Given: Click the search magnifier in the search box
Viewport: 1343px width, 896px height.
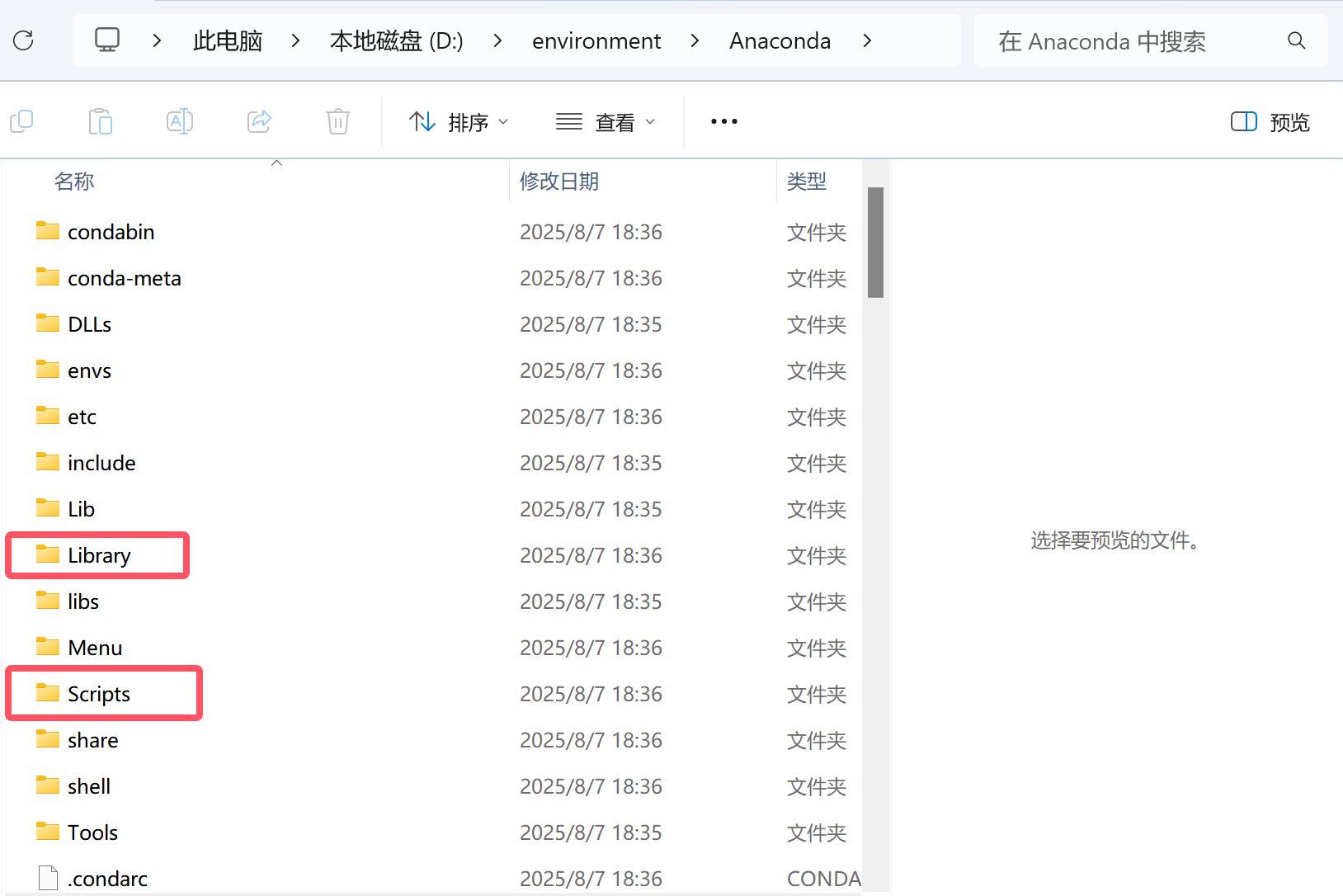Looking at the screenshot, I should (x=1296, y=40).
